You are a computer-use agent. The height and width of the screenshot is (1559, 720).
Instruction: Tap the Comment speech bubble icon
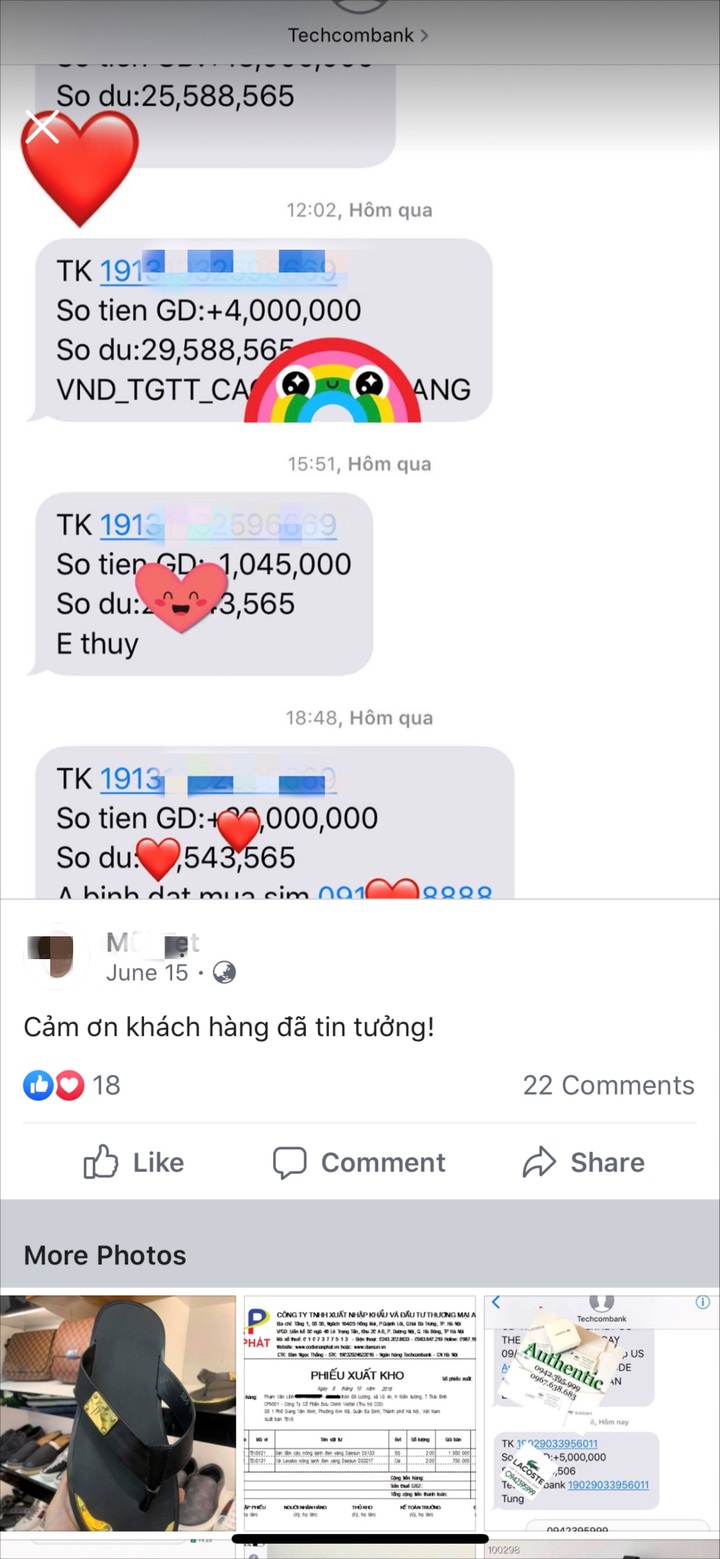(x=290, y=1162)
